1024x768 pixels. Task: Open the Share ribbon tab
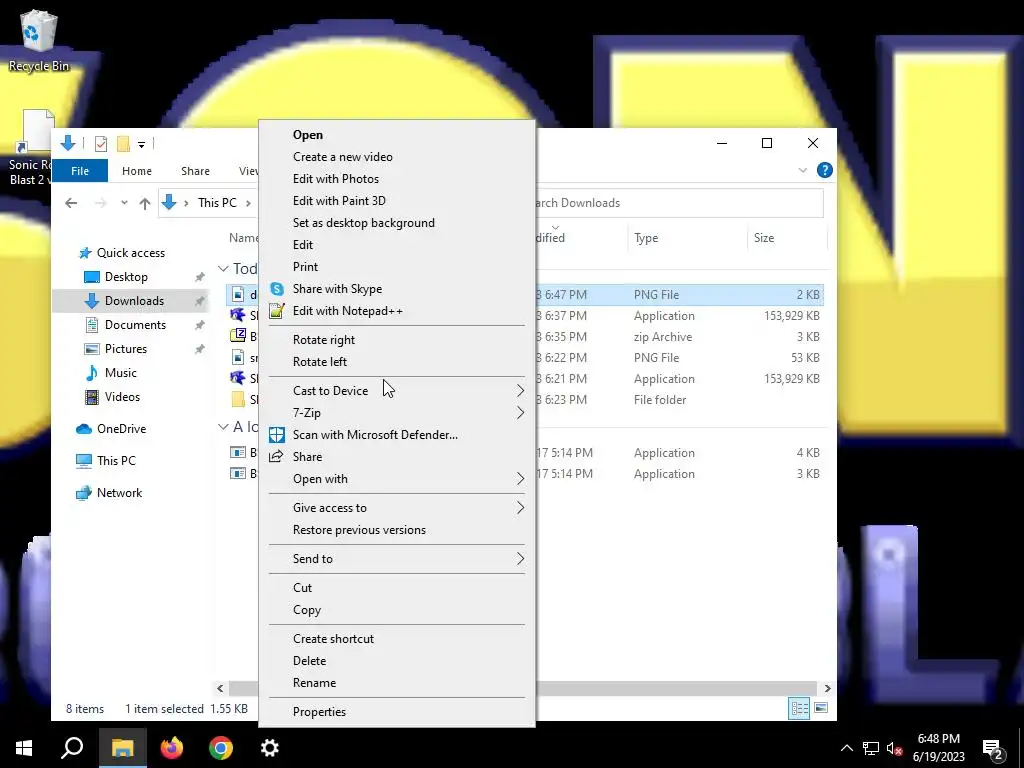(195, 171)
